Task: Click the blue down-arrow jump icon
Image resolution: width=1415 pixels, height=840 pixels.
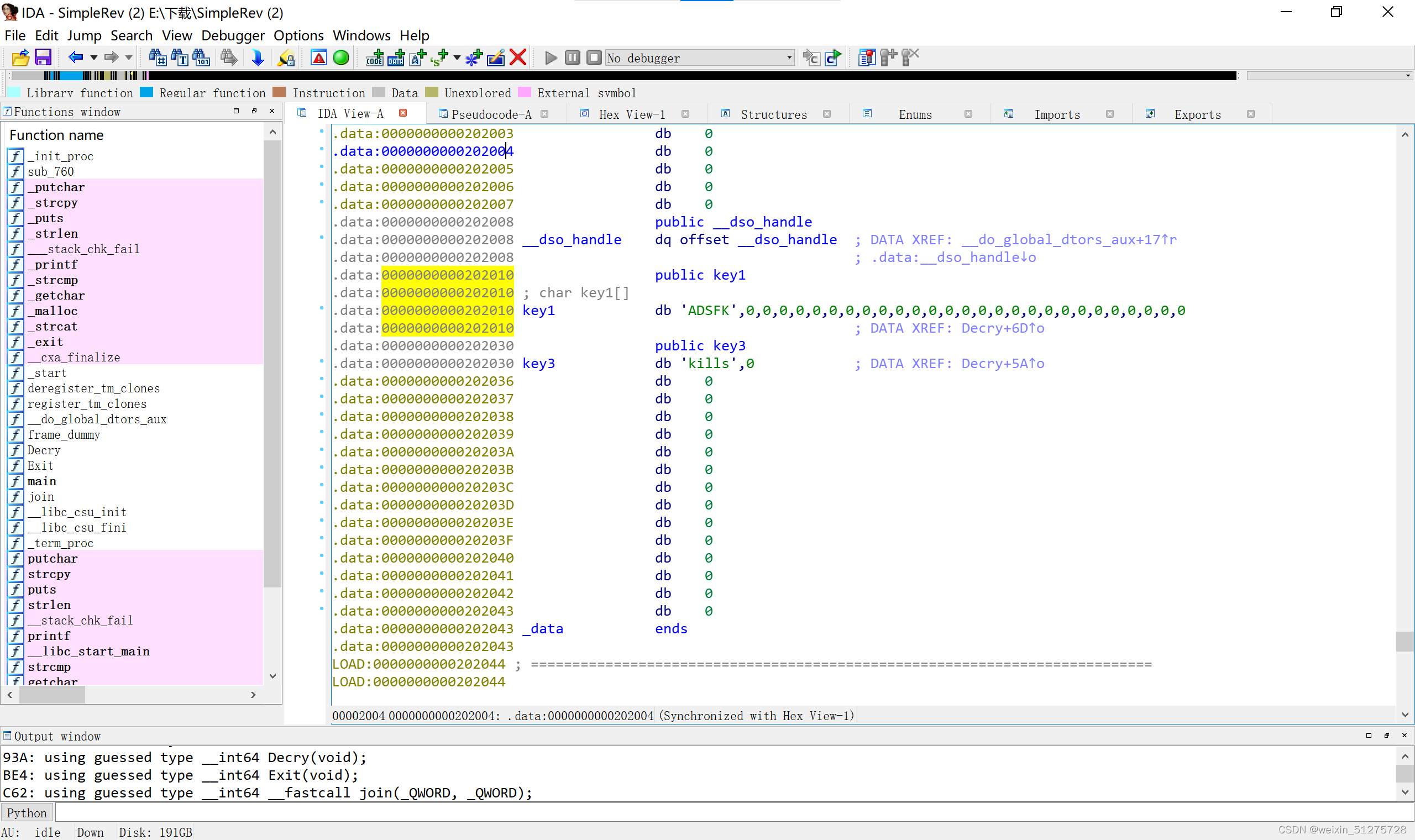Action: tap(258, 57)
